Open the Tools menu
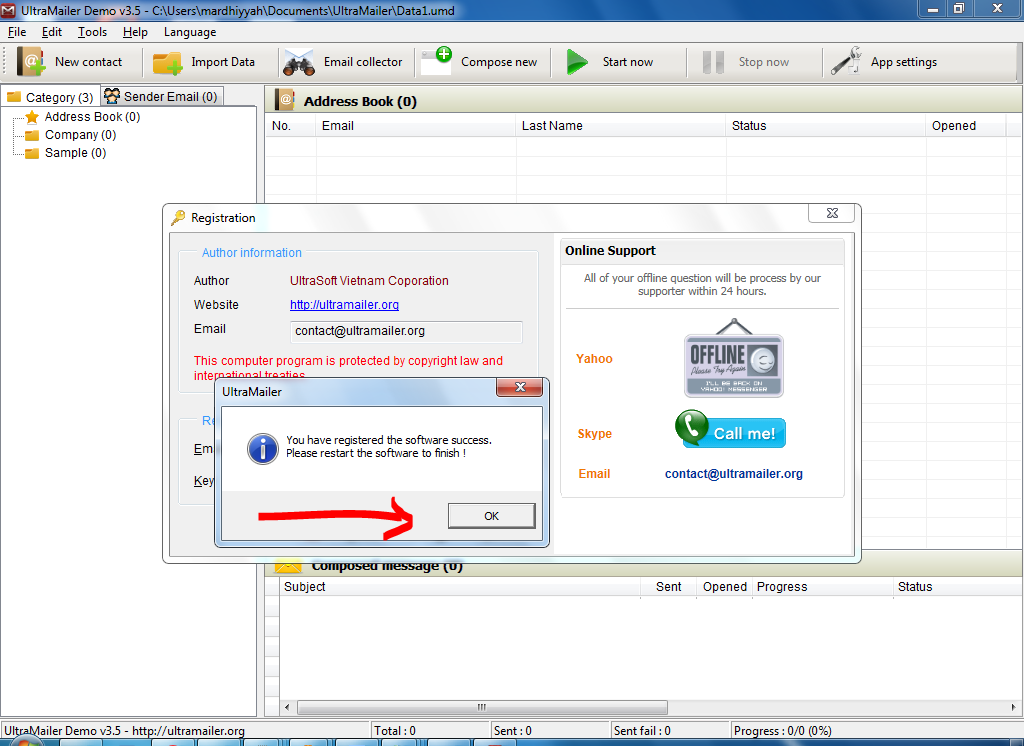1024x746 pixels. [x=92, y=32]
